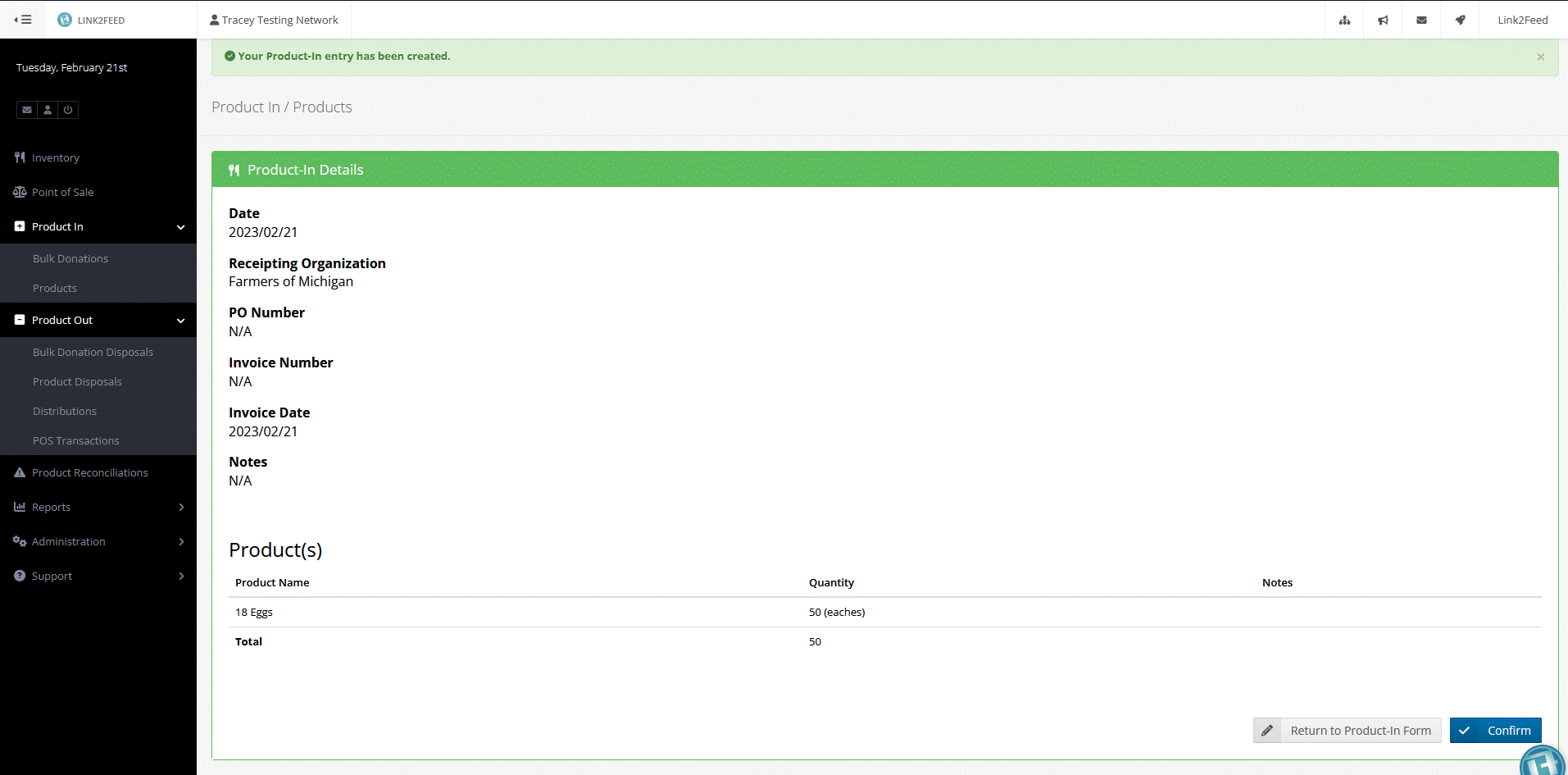Viewport: 1568px width, 775px height.
Task: Collapse the sidebar with the hamburger icon
Action: point(23,20)
